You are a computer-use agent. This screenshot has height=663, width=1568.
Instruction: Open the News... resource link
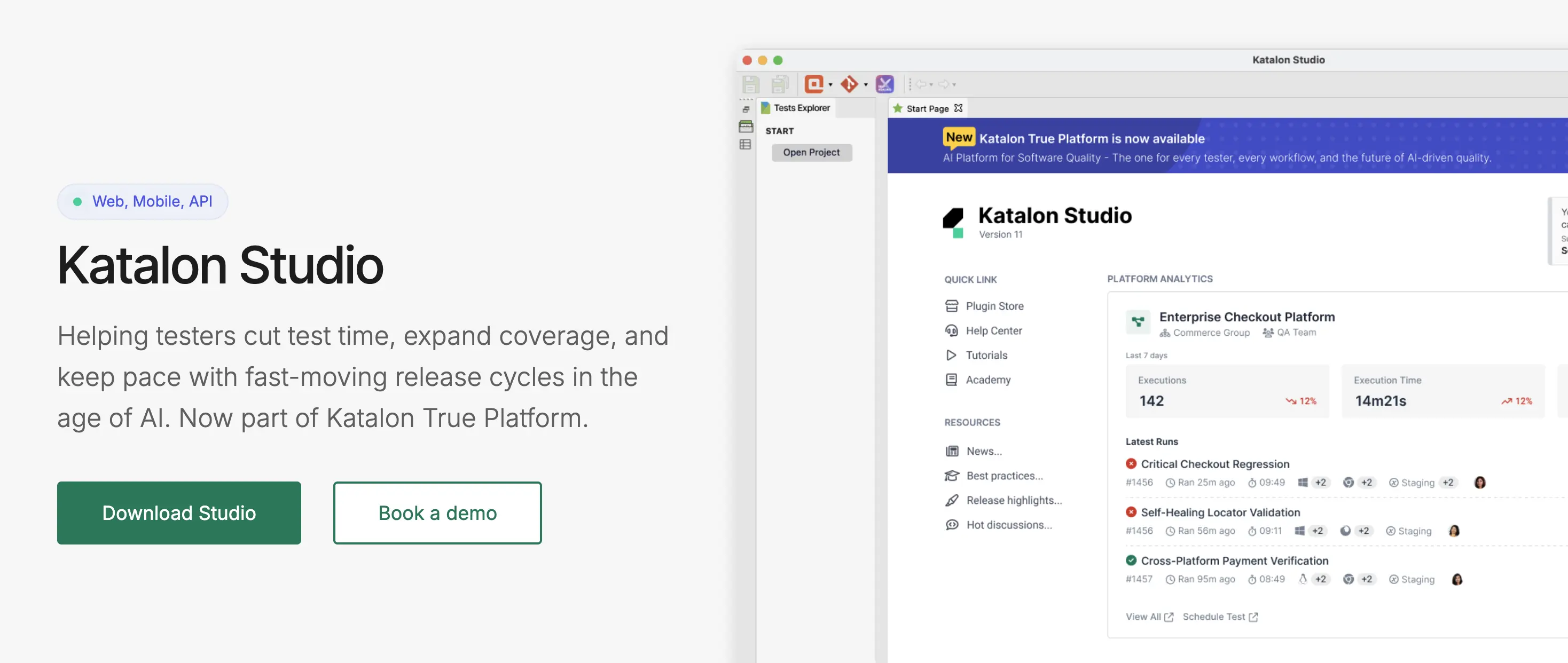point(984,451)
